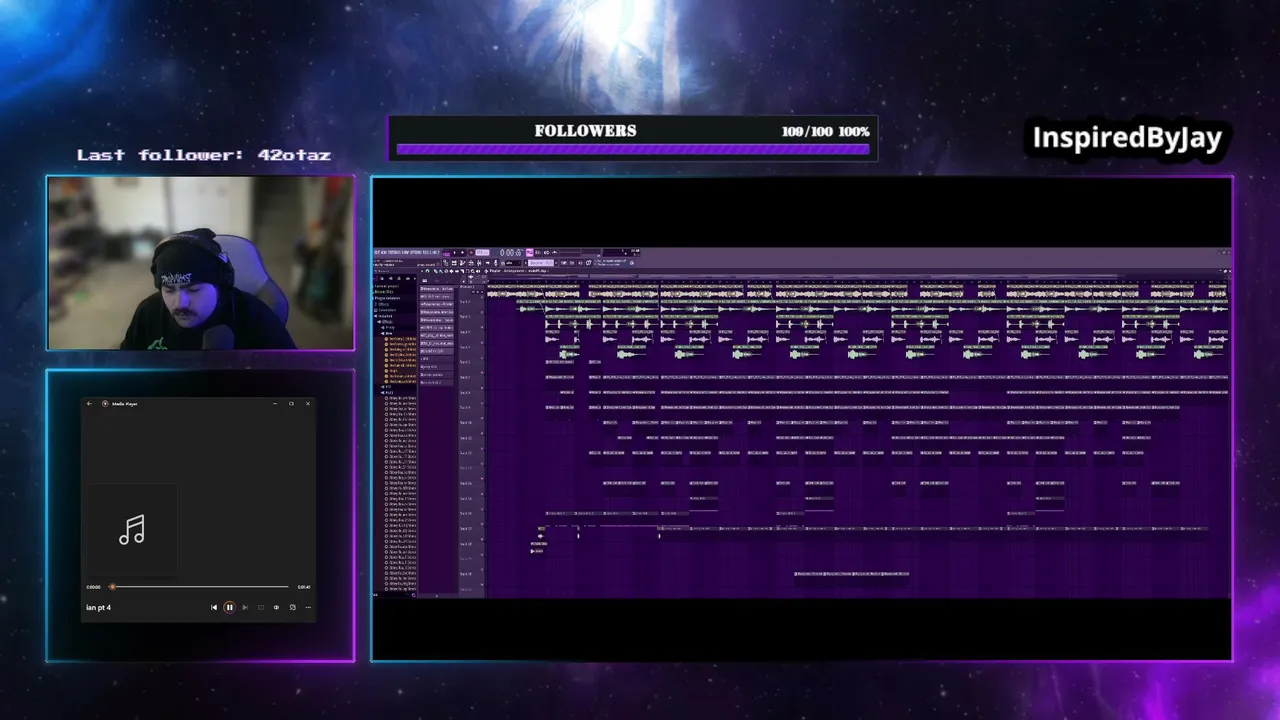1280x720 pixels.
Task: Open the TOOLS menu in FL Studio
Action: (x=425, y=252)
